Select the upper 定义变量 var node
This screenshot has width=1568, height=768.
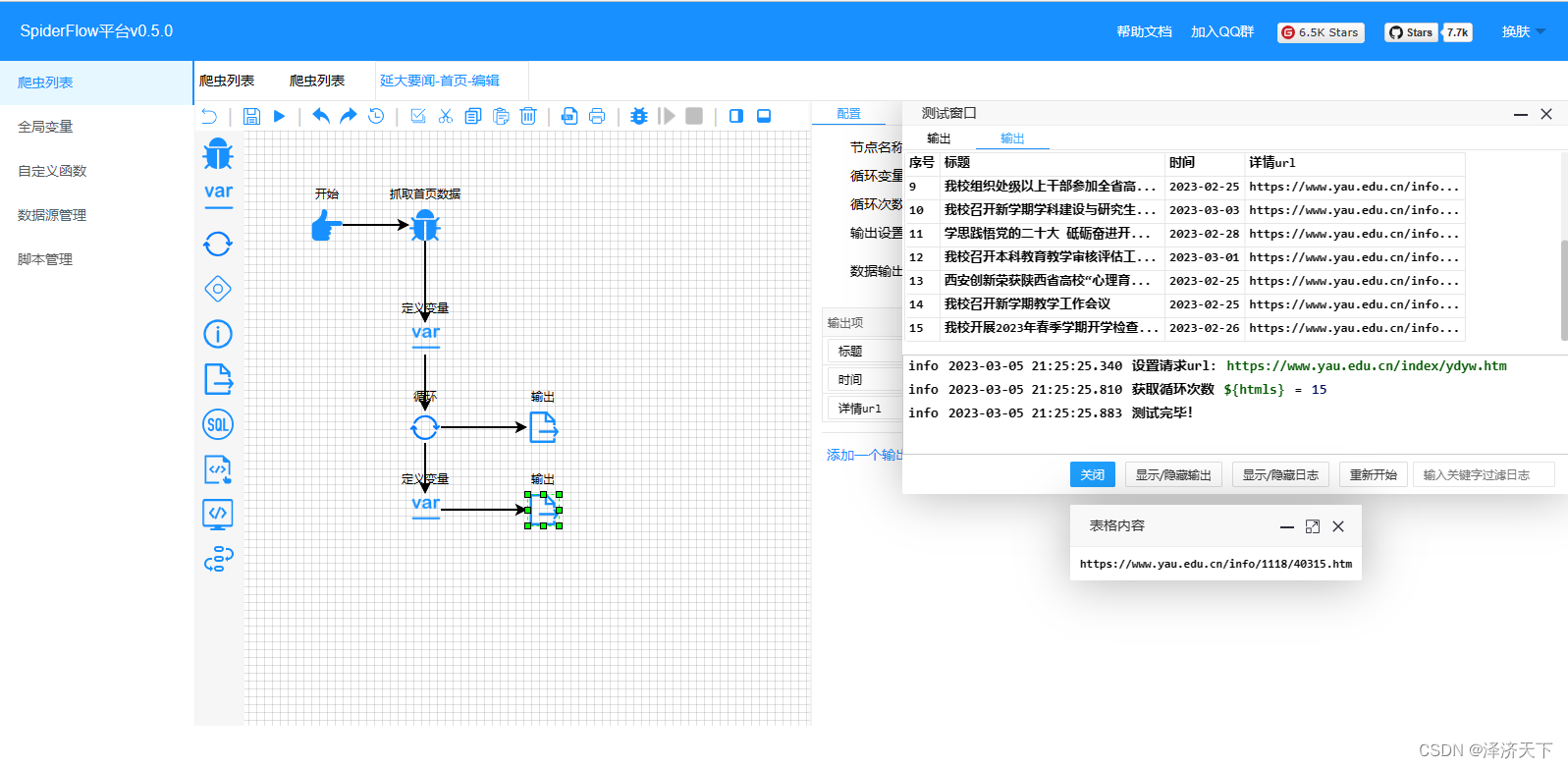tap(425, 334)
